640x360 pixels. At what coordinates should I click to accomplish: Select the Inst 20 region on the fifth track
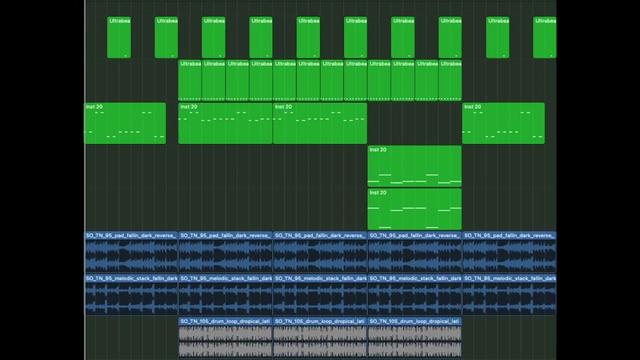coord(415,209)
